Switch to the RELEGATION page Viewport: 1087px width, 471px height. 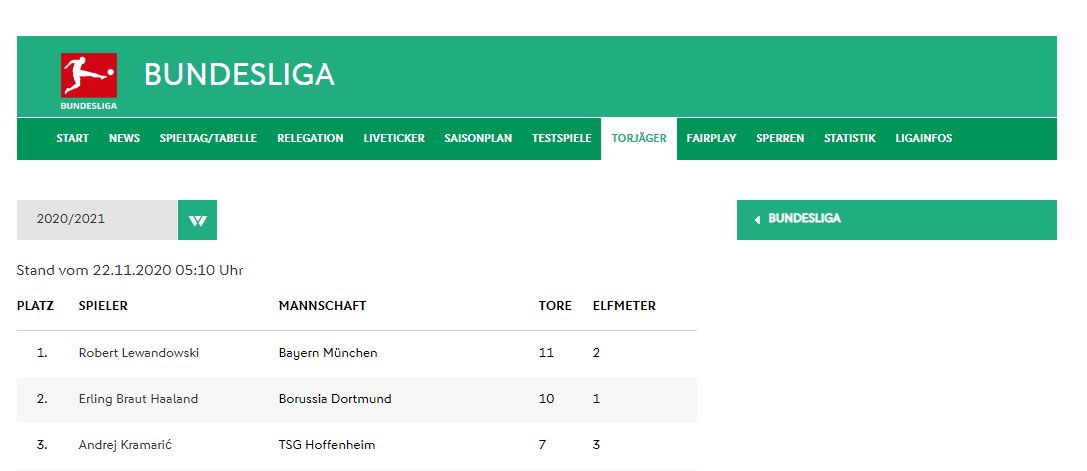point(311,138)
